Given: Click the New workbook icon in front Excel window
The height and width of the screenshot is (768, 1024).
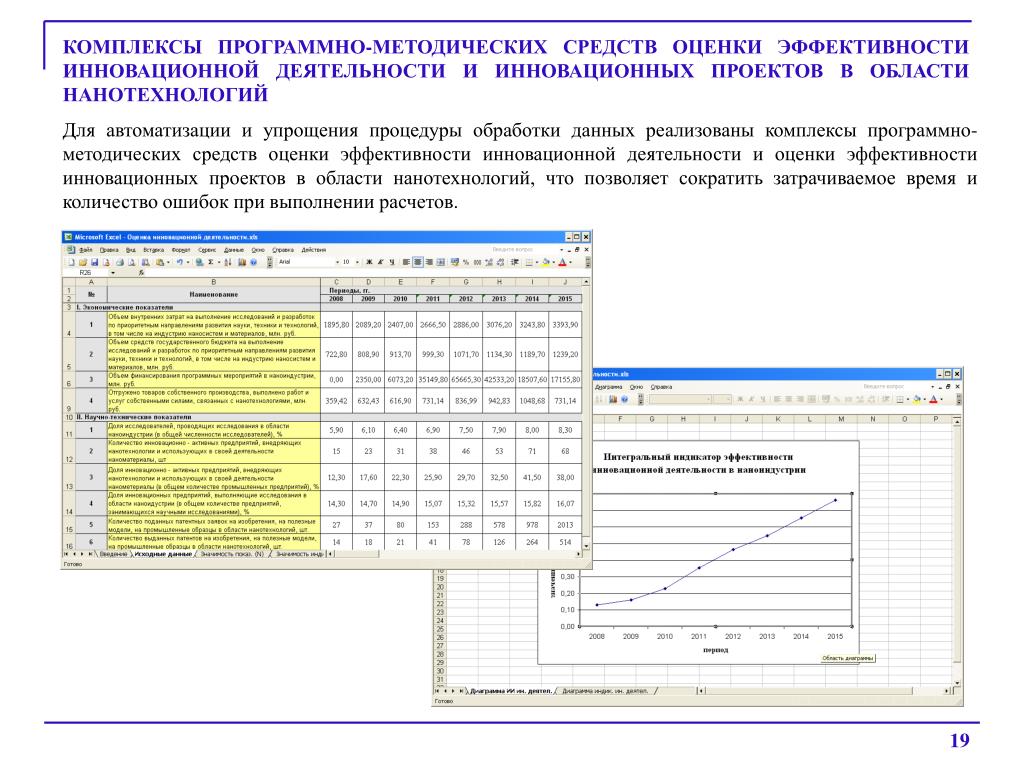Looking at the screenshot, I should click(71, 262).
